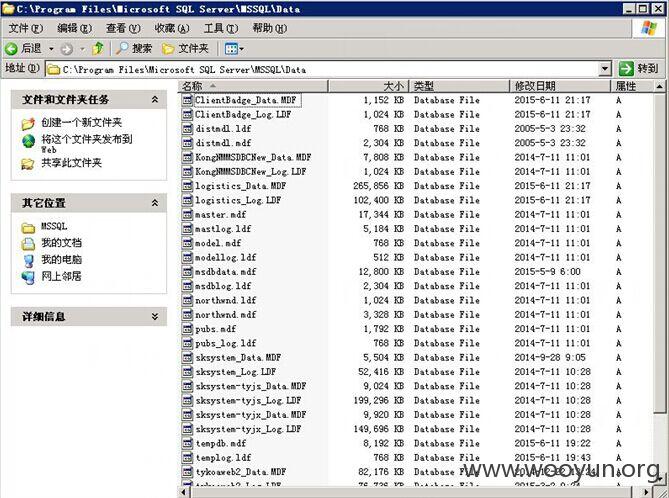The height and width of the screenshot is (498, 669).
Task: Sort by the Name (名称) column header
Action: [253, 86]
